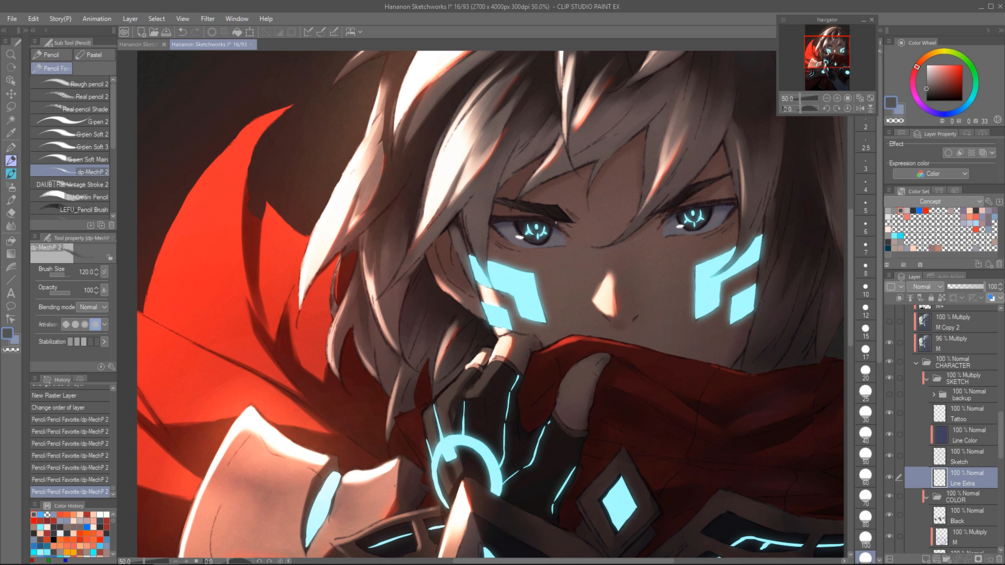
Task: Show the M Copy 2 layer
Action: [889, 322]
